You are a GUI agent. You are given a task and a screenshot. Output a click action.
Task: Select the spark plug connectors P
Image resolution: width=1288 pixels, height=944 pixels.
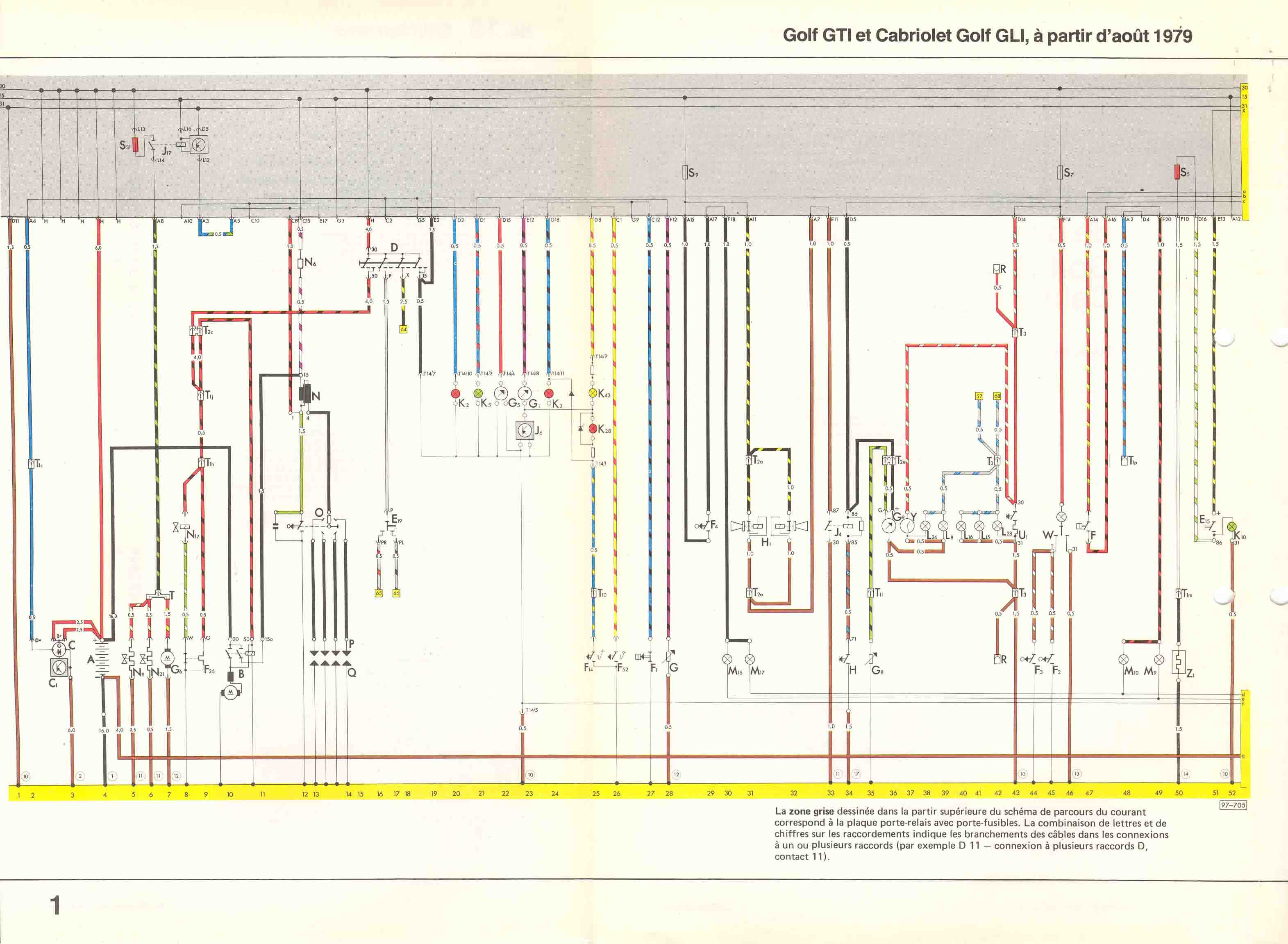[x=330, y=653]
